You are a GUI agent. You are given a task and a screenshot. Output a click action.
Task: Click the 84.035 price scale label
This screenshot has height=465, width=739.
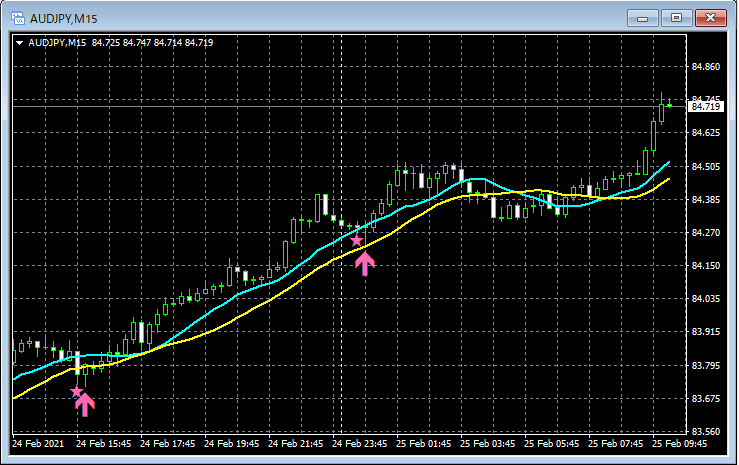click(706, 299)
